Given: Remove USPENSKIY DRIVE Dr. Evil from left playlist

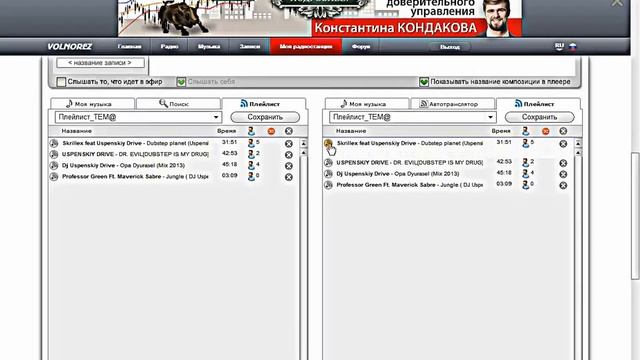Looking at the screenshot, I should tap(289, 155).
